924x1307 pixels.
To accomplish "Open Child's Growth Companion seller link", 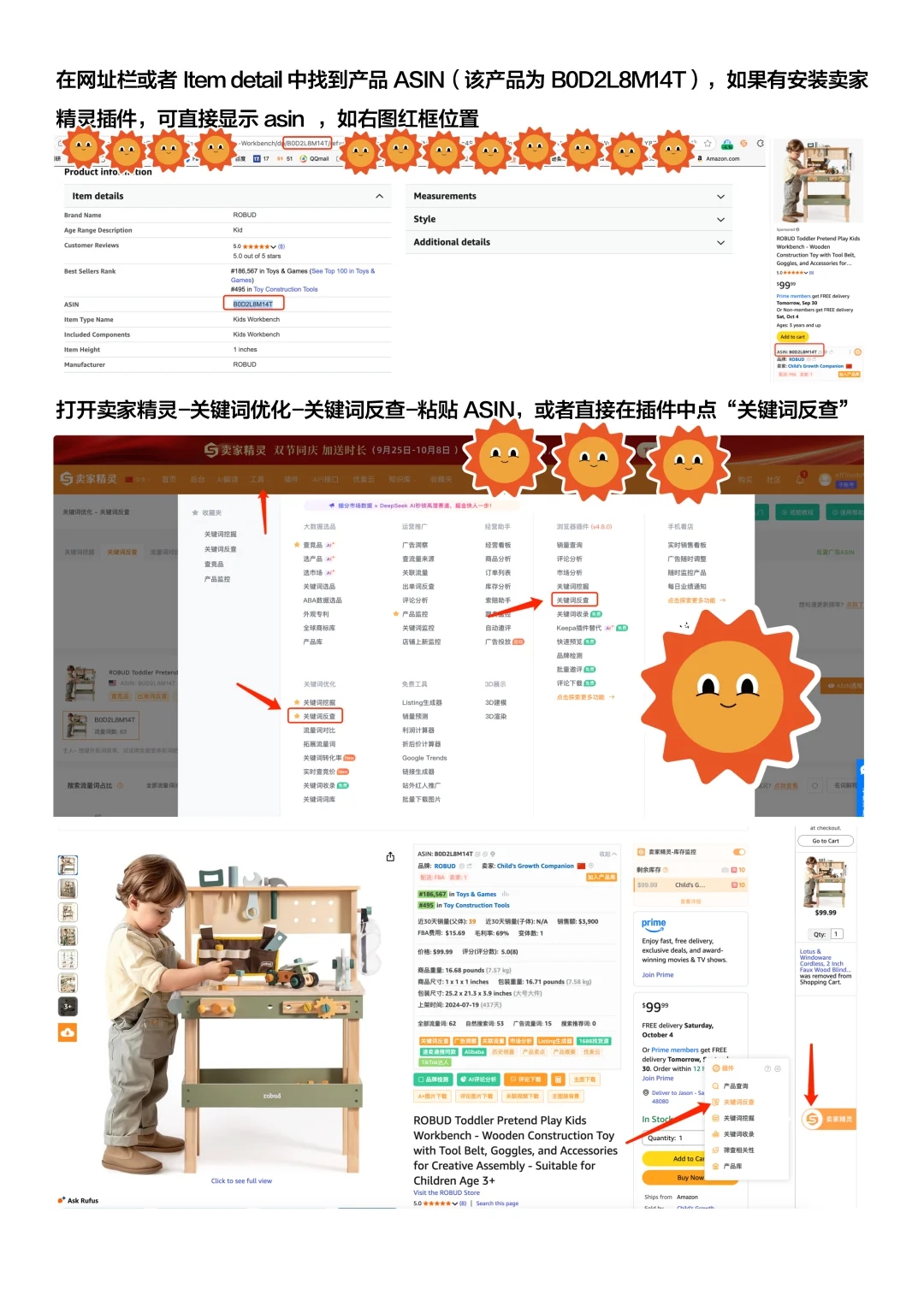I will point(536,866).
